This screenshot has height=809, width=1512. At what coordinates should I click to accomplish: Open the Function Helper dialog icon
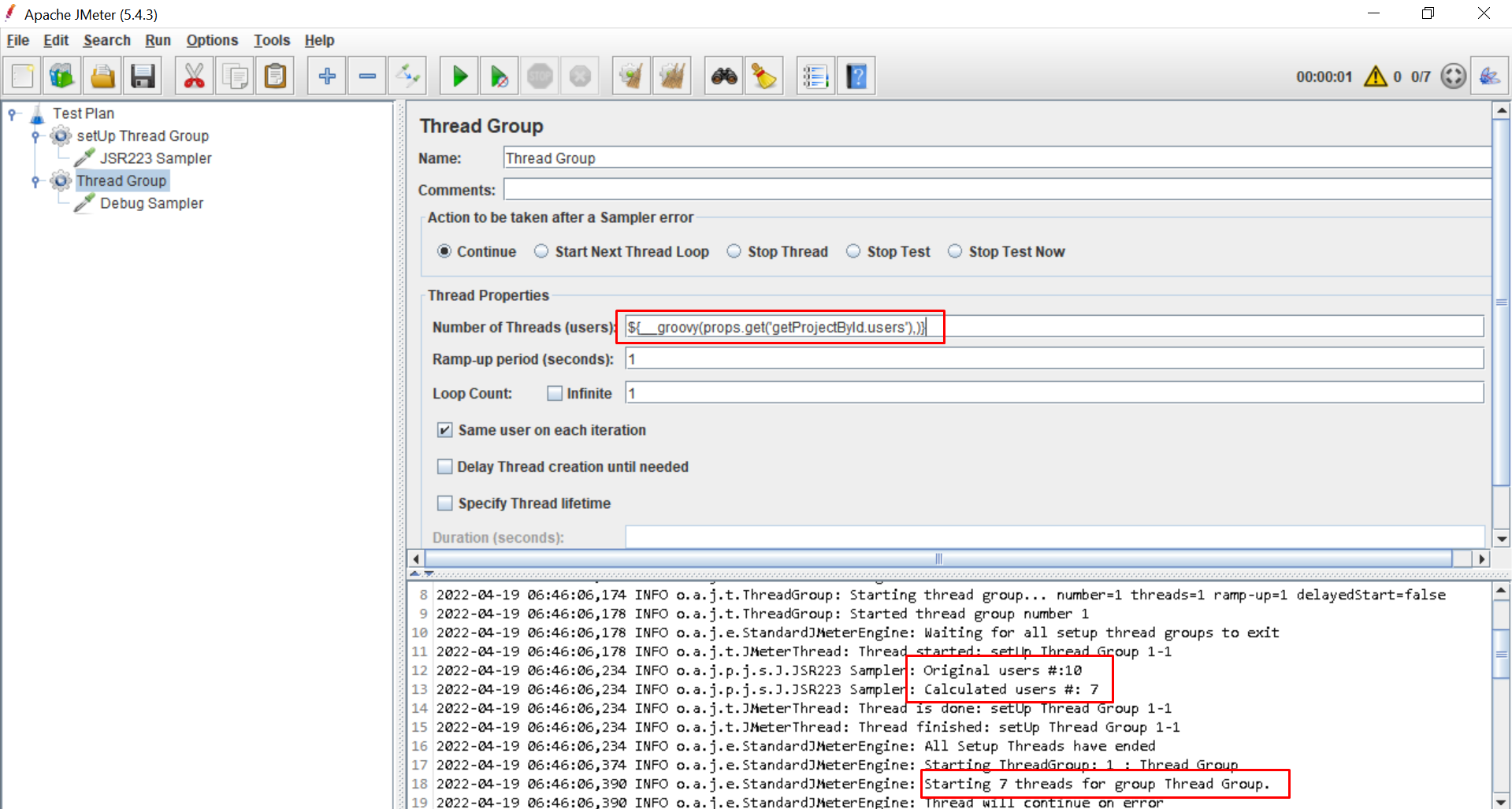pyautogui.click(x=815, y=76)
